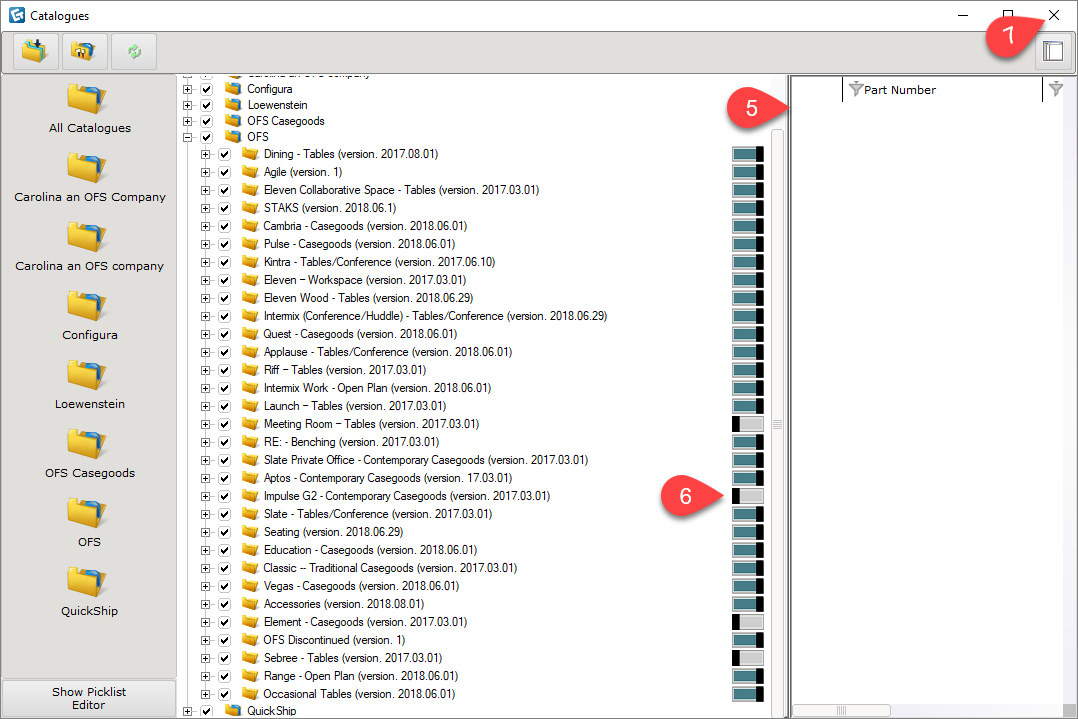The image size is (1078, 719).
Task: Expand the QuickShip tree node
Action: pos(188,711)
